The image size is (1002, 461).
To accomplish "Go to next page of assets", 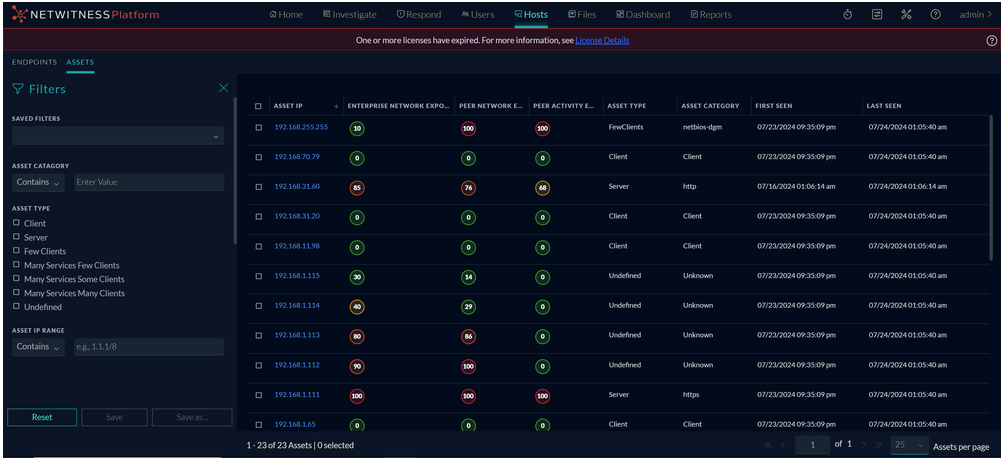I will pos(864,445).
